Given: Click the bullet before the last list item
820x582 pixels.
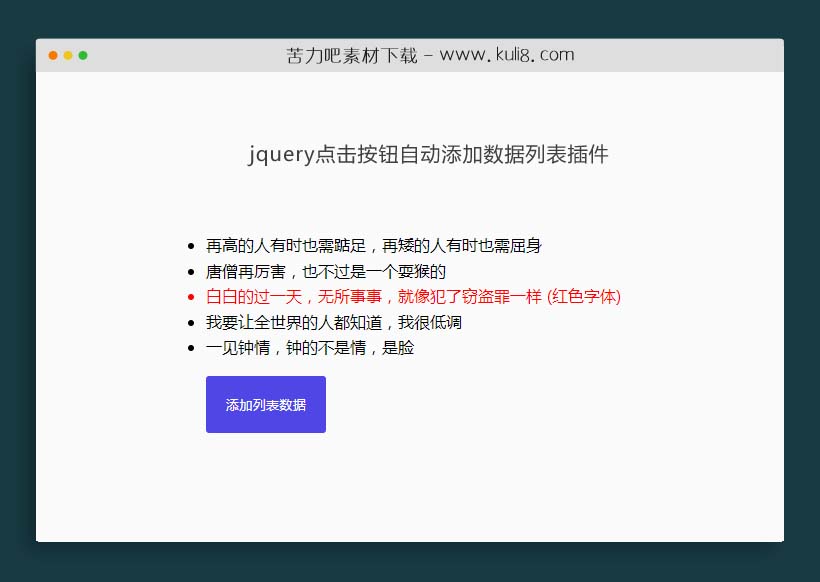Looking at the screenshot, I should pos(191,348).
